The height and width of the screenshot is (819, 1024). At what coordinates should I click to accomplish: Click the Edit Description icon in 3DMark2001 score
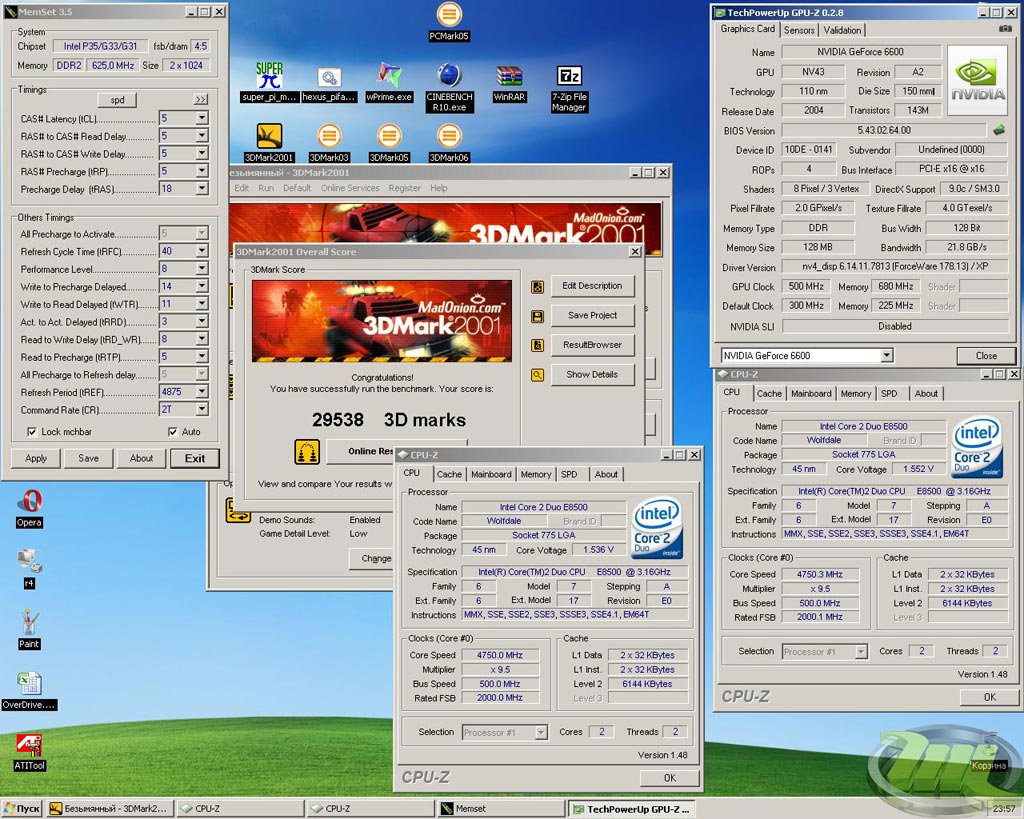point(537,287)
